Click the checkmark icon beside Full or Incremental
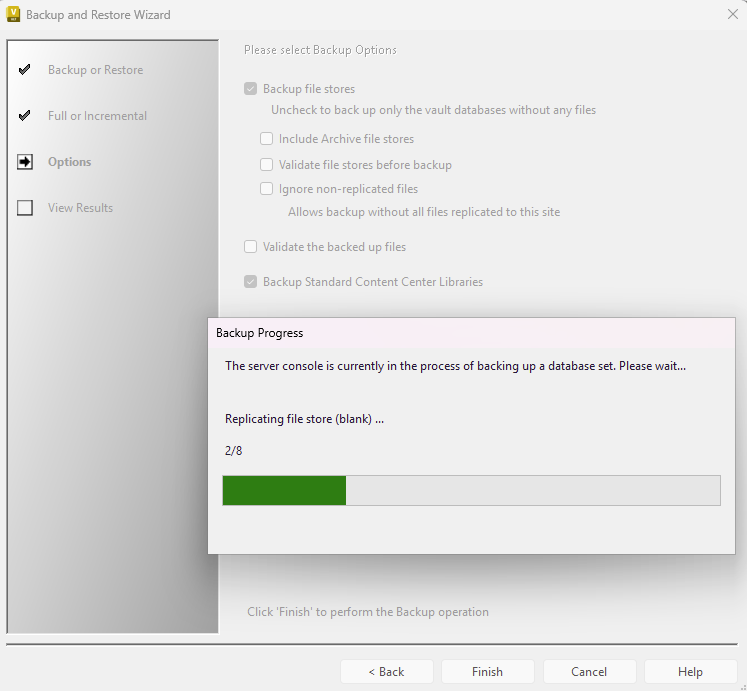This screenshot has height=691, width=747. 24,115
